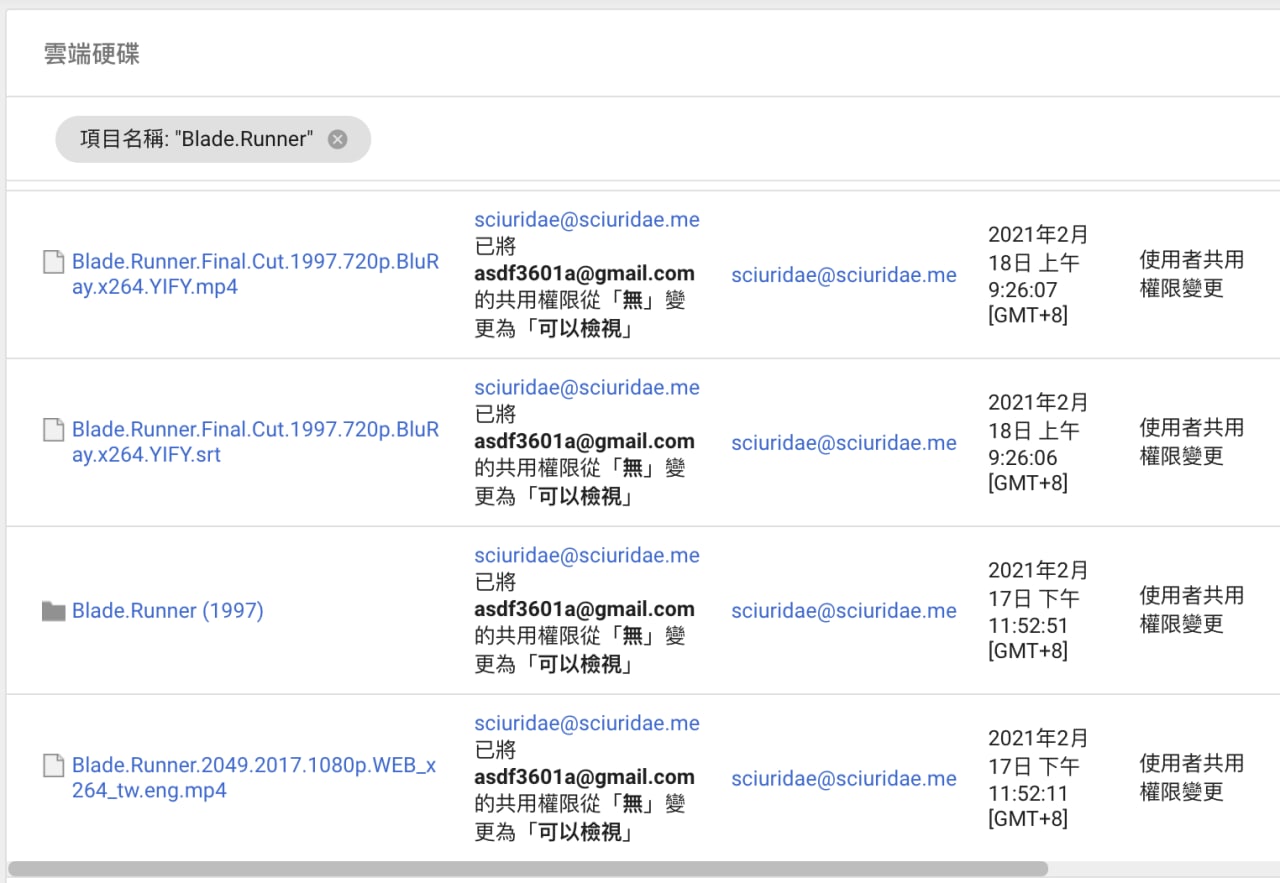
Task: Click the user column email for folder row
Action: [x=844, y=611]
